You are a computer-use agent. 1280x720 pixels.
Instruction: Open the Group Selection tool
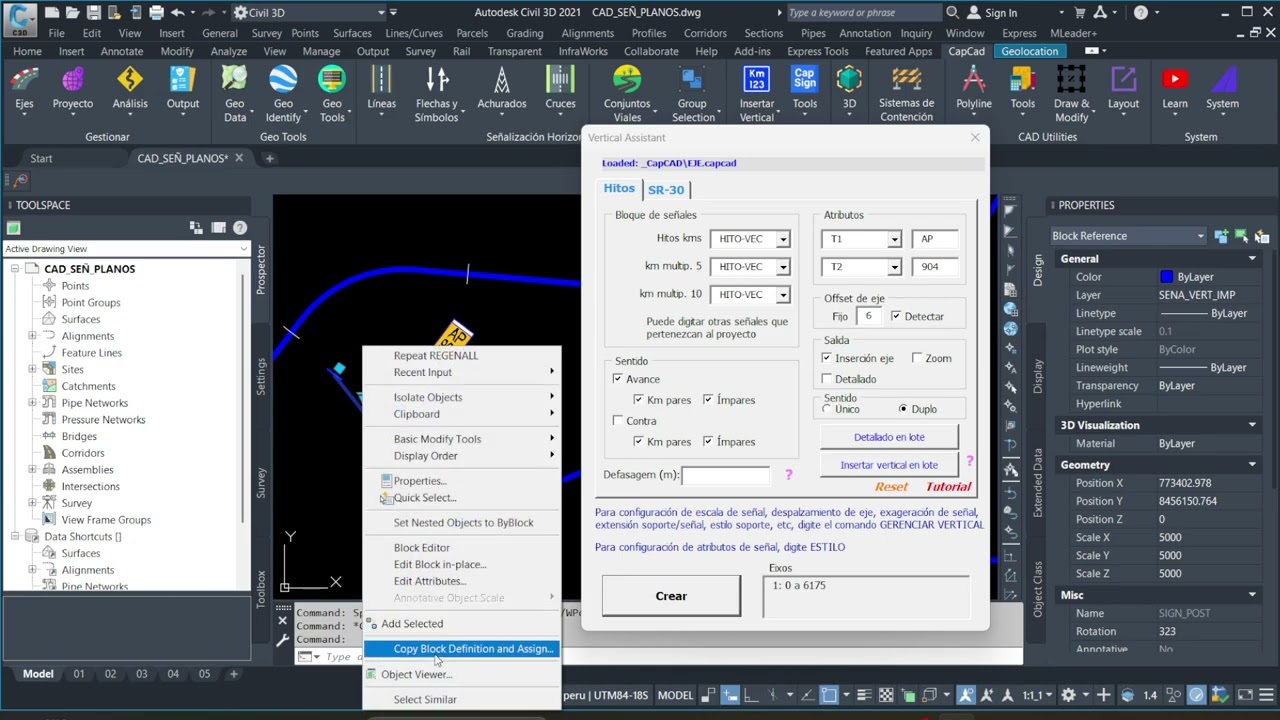pos(692,94)
